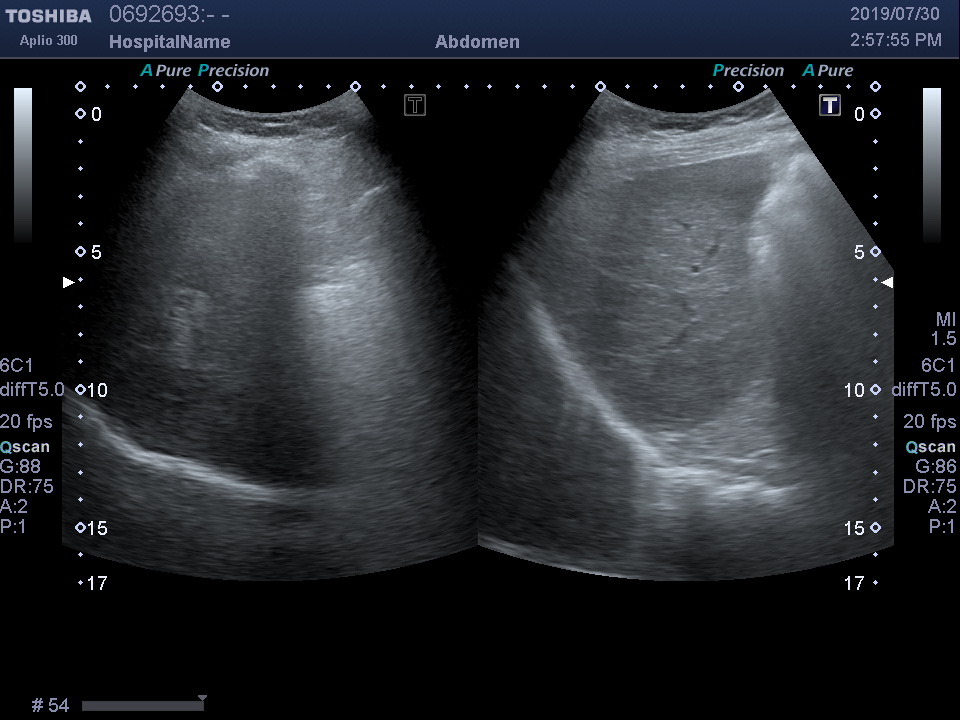
Task: Click the time 2:57:55 PM
Action: click(x=896, y=40)
